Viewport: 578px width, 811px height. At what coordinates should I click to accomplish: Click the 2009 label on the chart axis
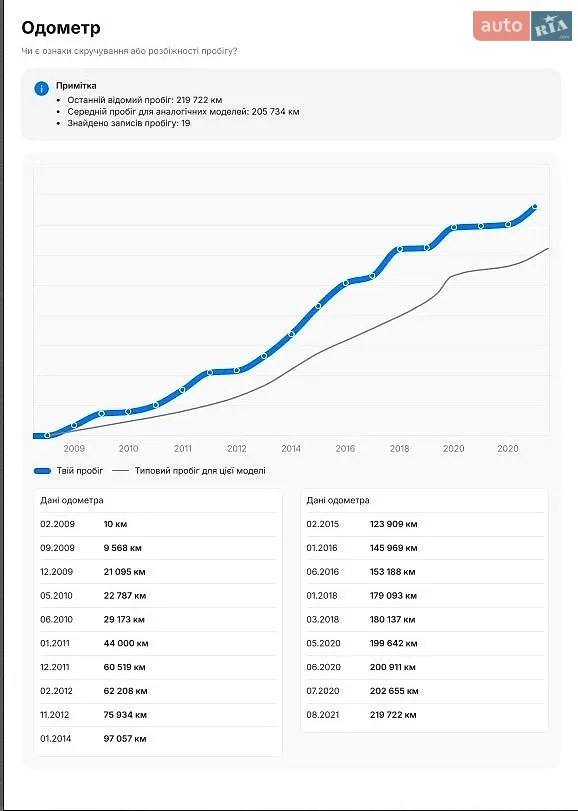pos(74,449)
